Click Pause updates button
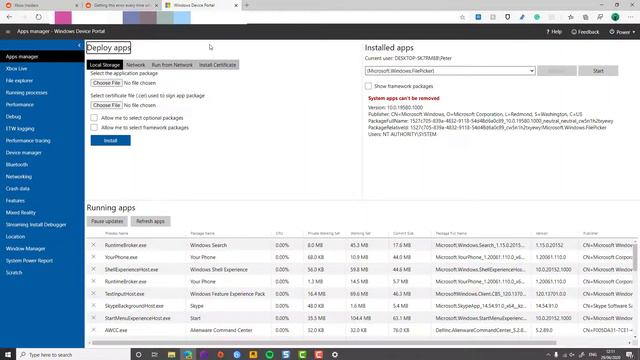 click(107, 221)
